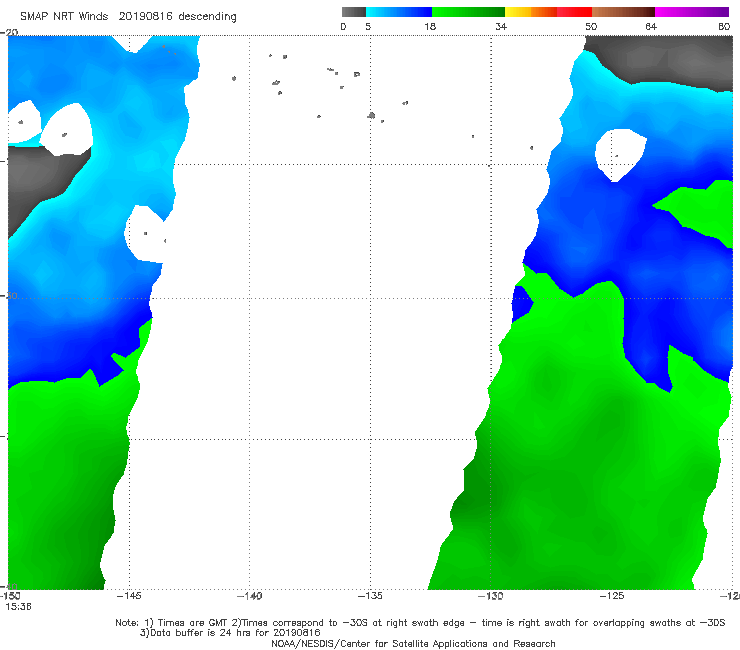
Task: Select the yellow-orange segment of color scale
Action: [x=531, y=12]
